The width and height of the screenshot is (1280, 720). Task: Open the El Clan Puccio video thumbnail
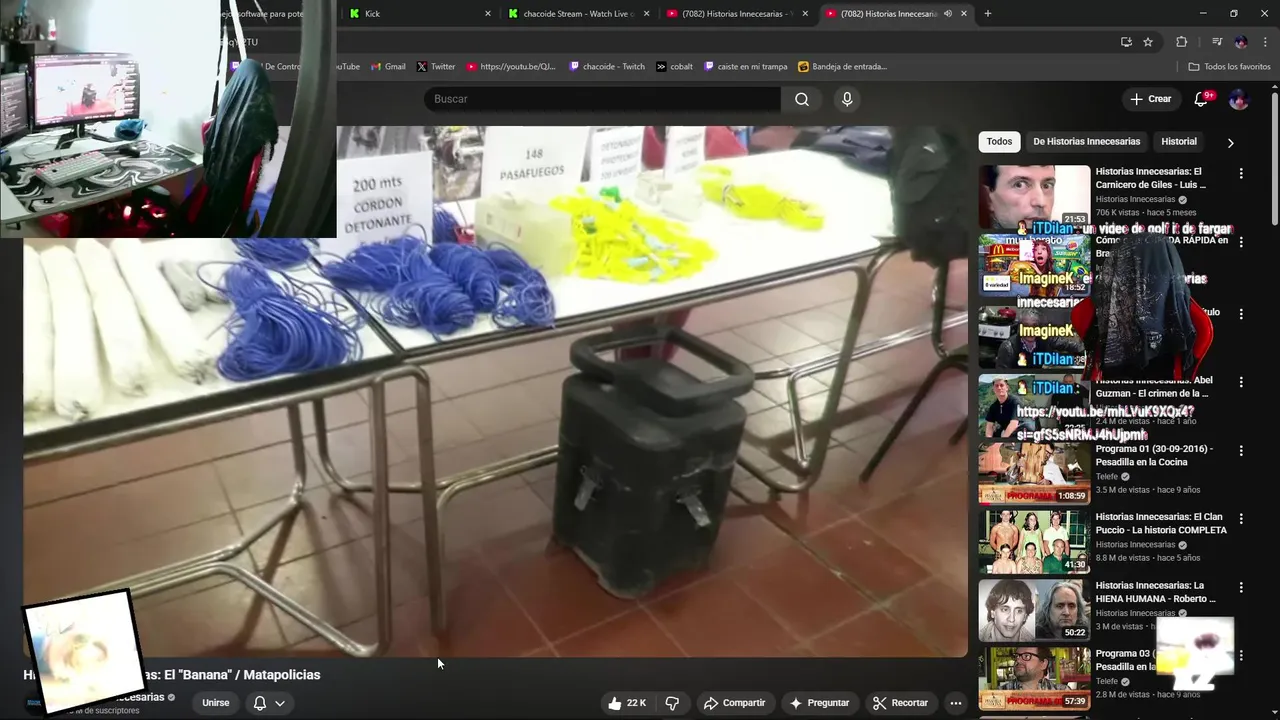coord(1034,541)
